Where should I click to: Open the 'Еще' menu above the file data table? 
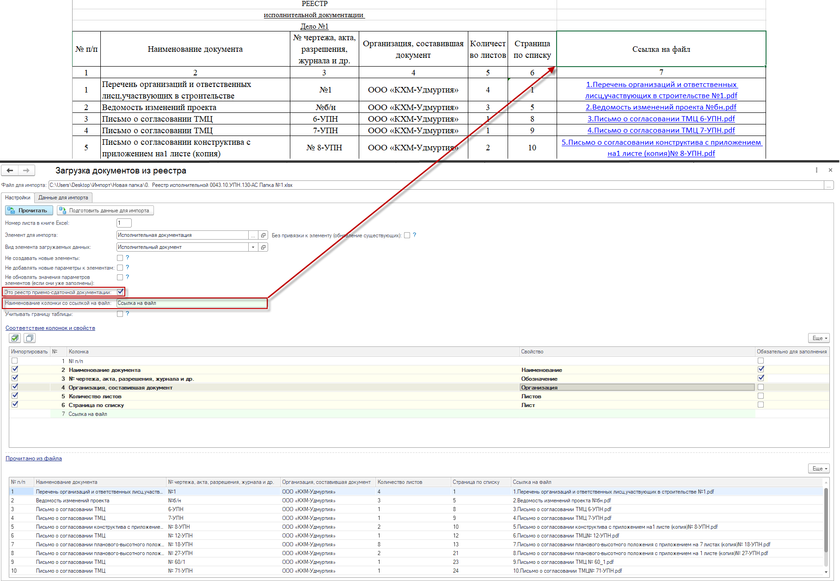(x=819, y=468)
